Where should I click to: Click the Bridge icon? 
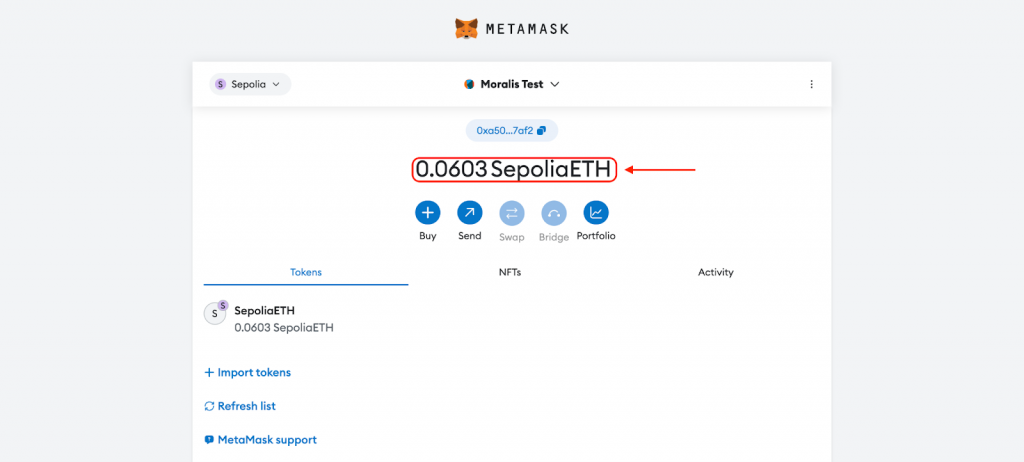tap(554, 213)
